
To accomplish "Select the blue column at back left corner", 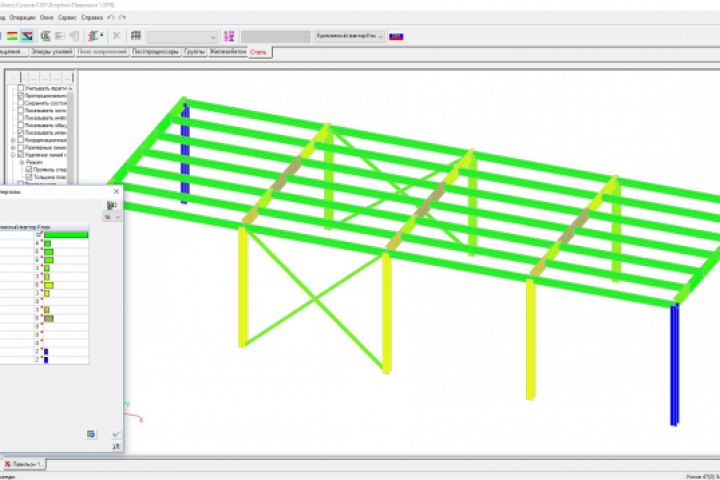I will click(x=185, y=153).
